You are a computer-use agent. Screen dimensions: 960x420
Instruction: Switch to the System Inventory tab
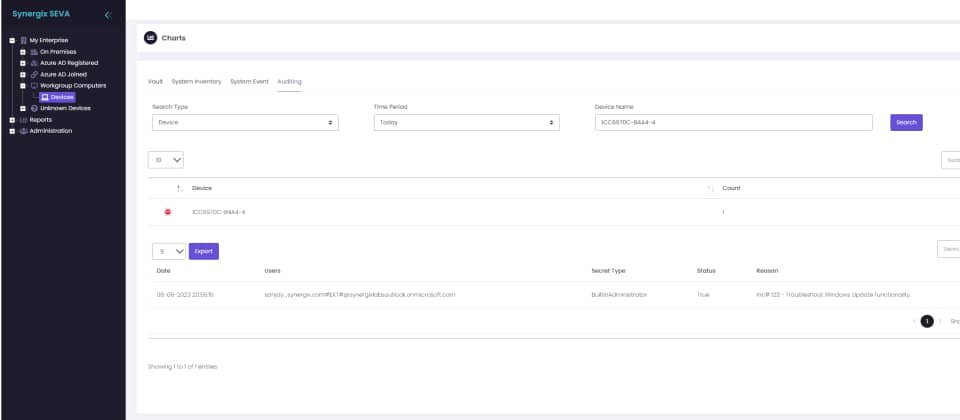[x=196, y=81]
